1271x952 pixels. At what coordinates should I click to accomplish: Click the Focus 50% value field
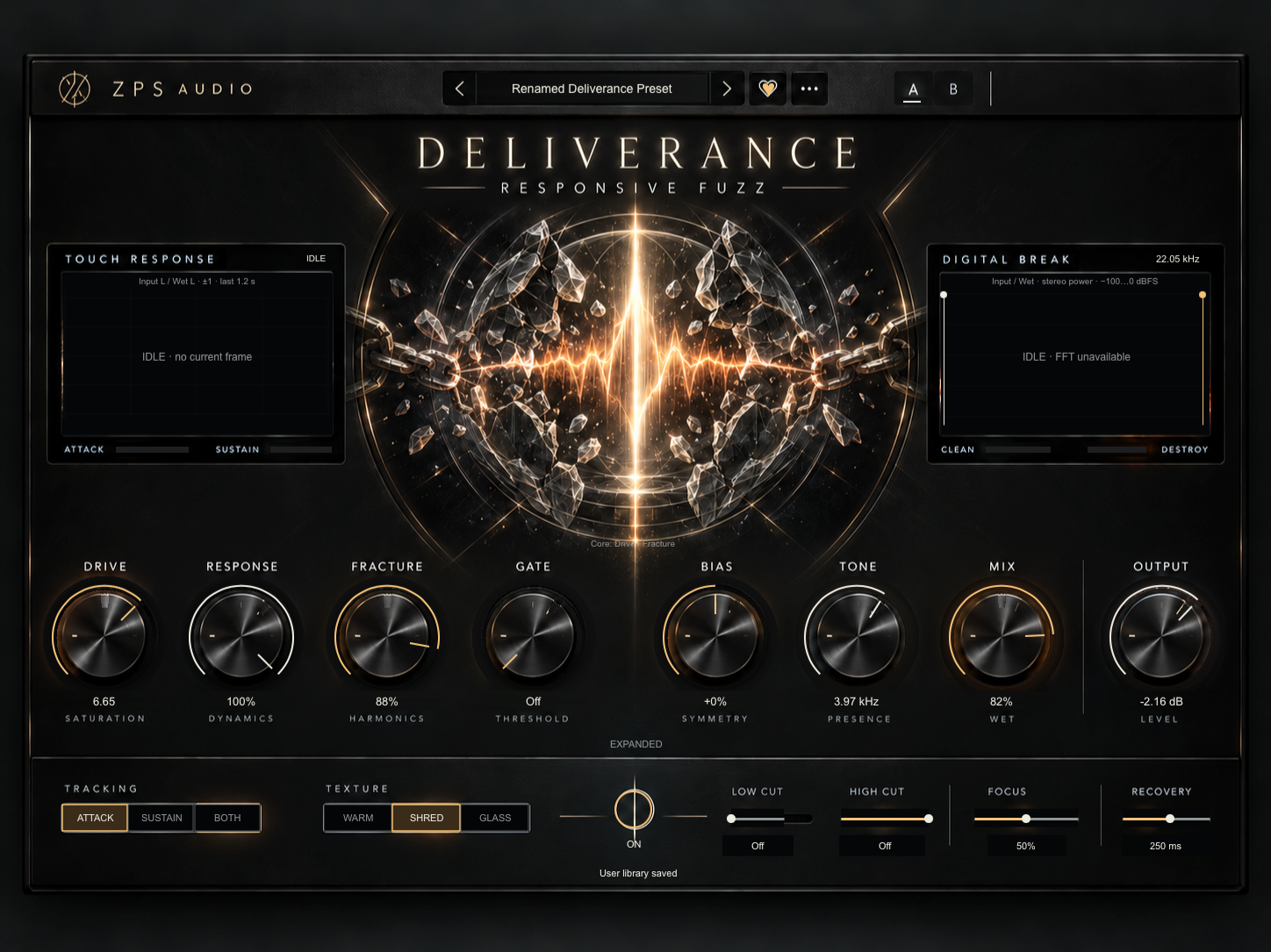(x=1026, y=846)
